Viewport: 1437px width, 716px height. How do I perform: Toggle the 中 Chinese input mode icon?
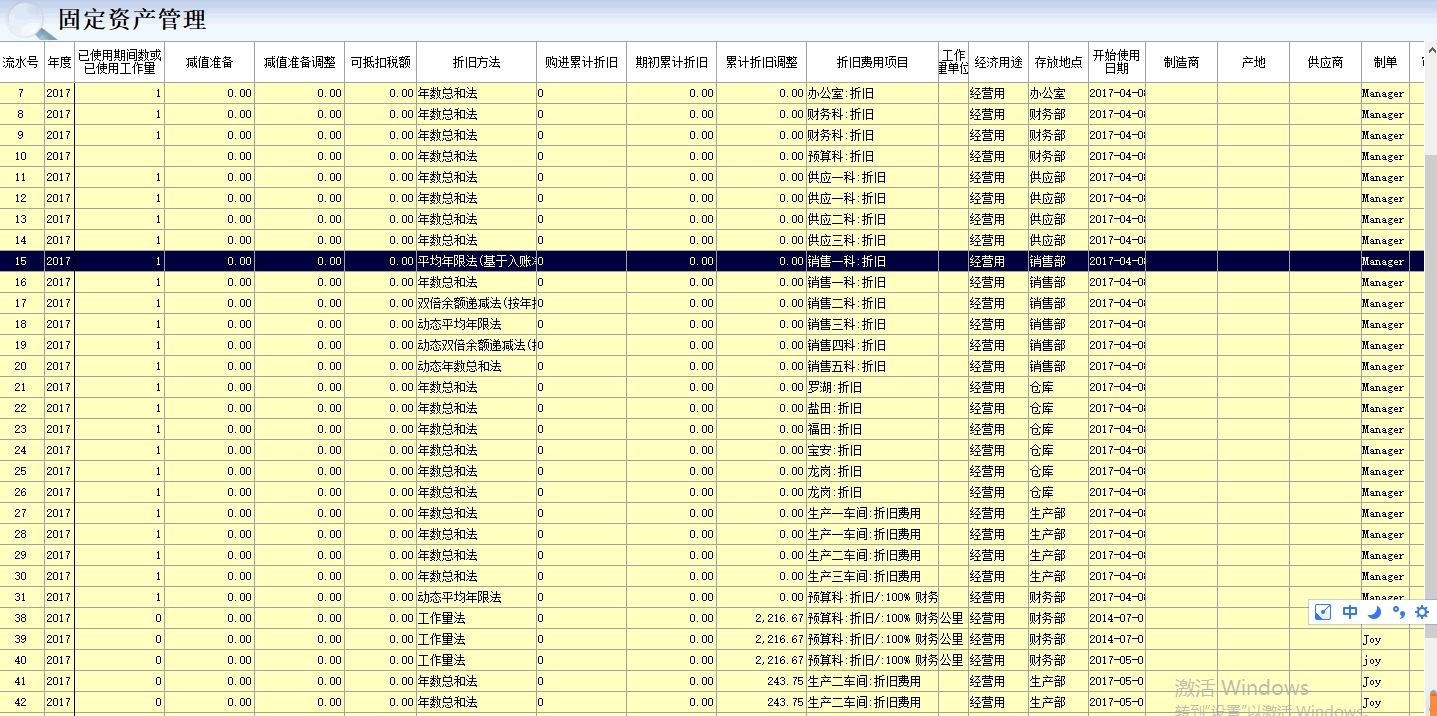click(x=1350, y=612)
